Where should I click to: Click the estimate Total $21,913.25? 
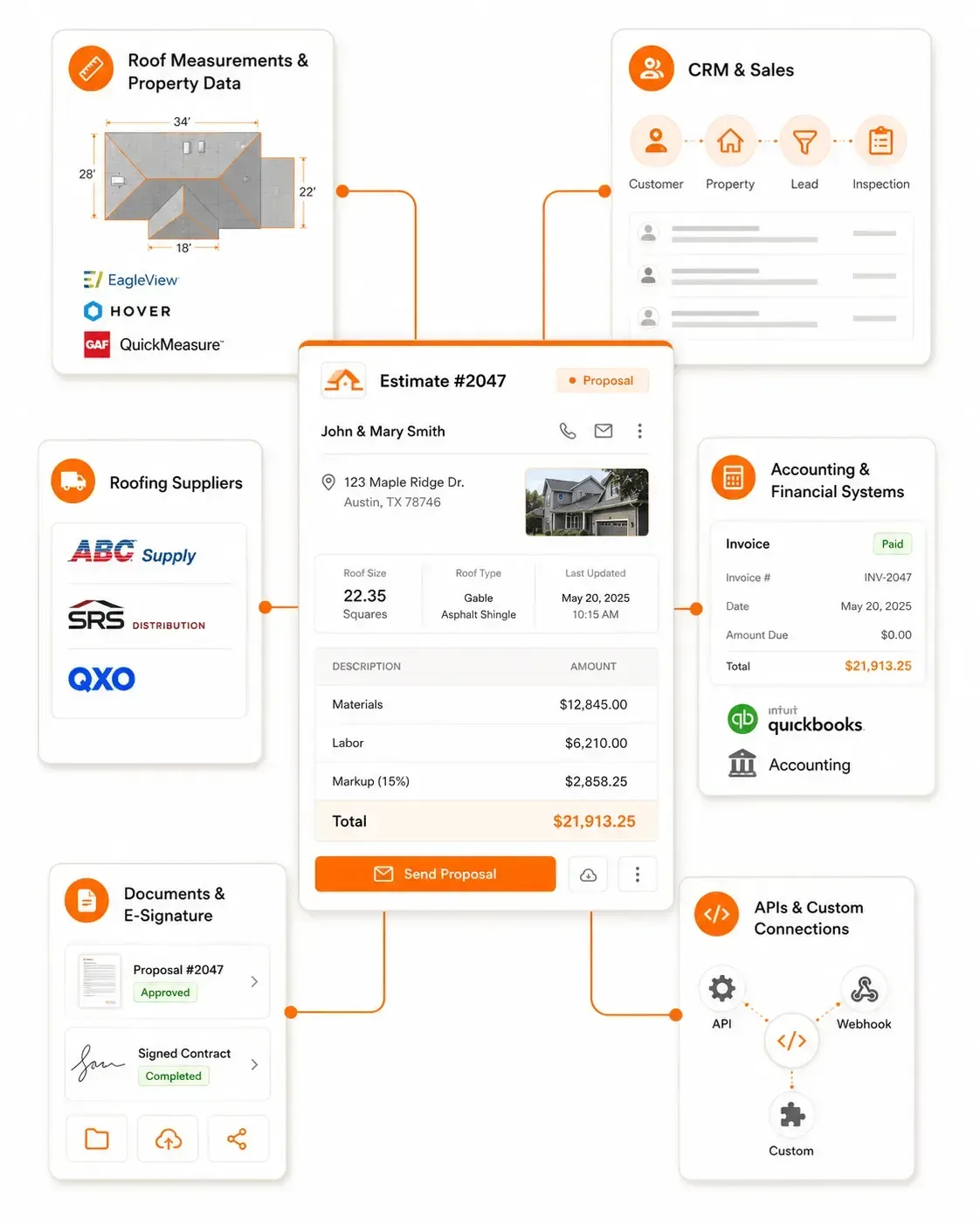[594, 821]
